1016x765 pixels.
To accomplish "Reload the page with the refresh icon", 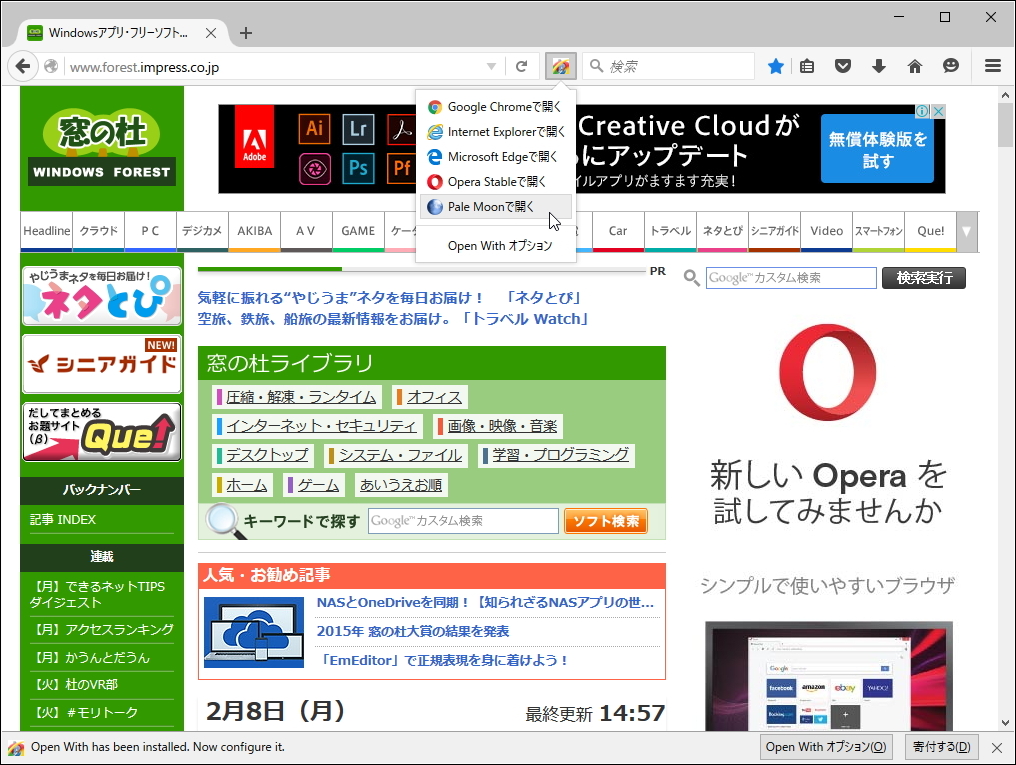I will point(522,65).
